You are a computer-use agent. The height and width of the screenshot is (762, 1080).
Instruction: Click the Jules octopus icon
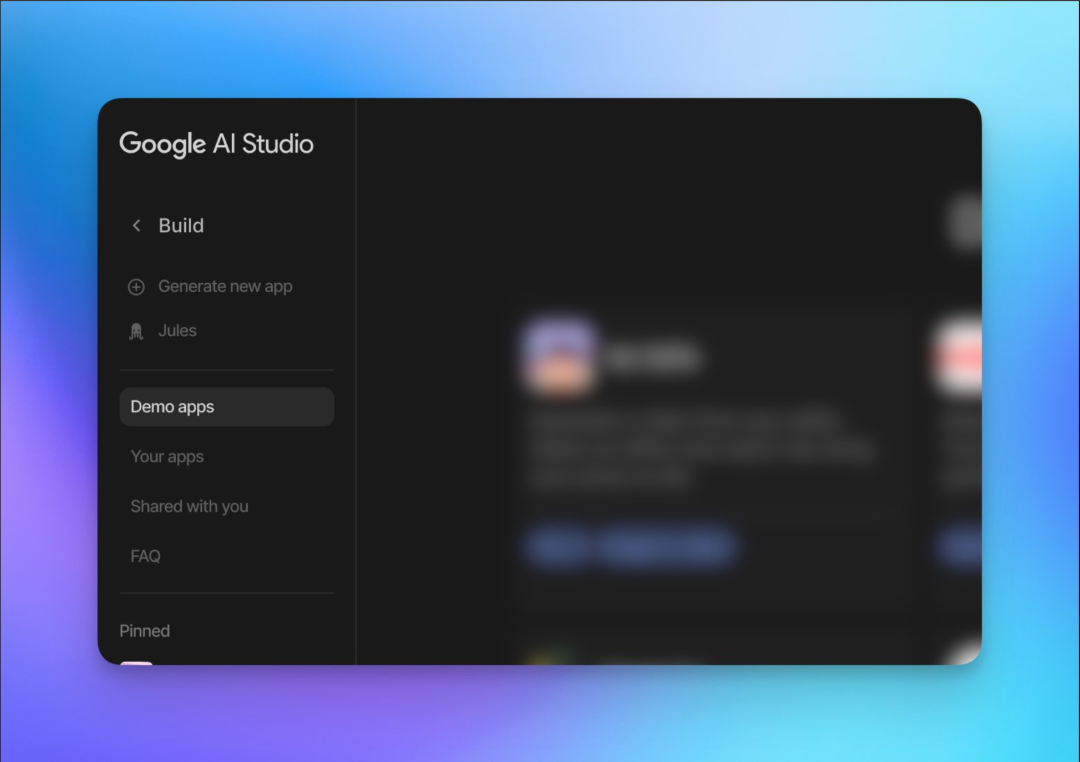136,331
